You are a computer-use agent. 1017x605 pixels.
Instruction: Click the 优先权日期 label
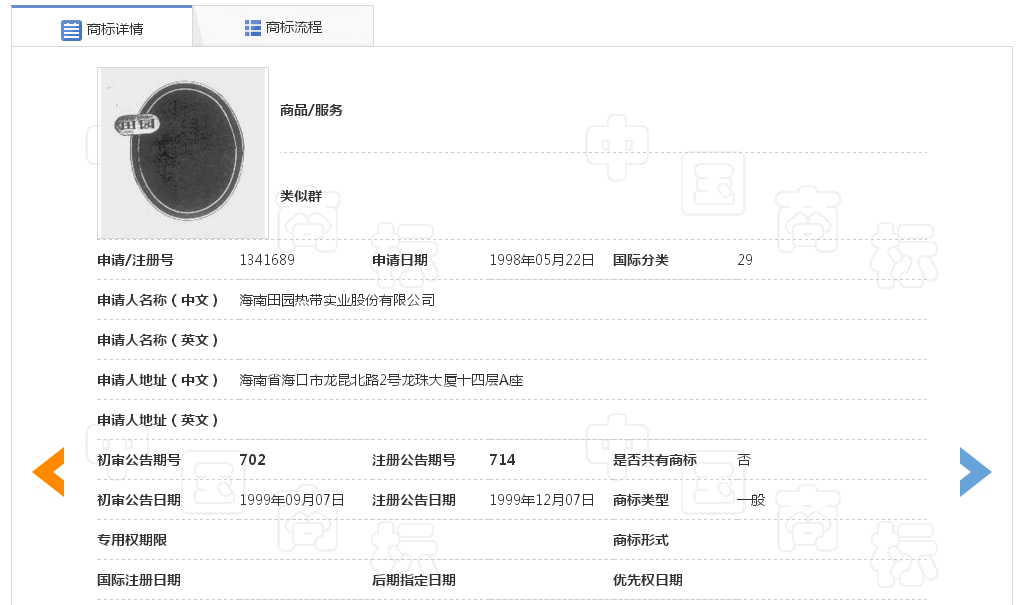coord(648,580)
